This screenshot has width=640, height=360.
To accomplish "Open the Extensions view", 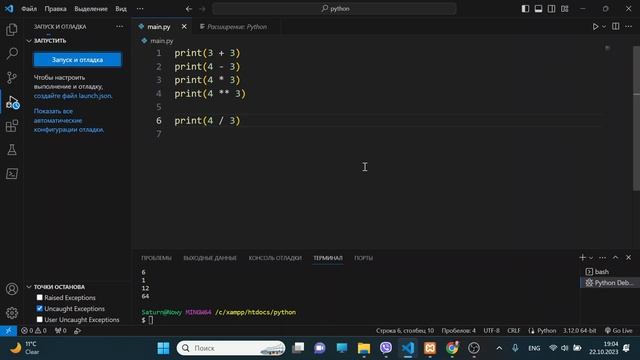I will point(12,126).
